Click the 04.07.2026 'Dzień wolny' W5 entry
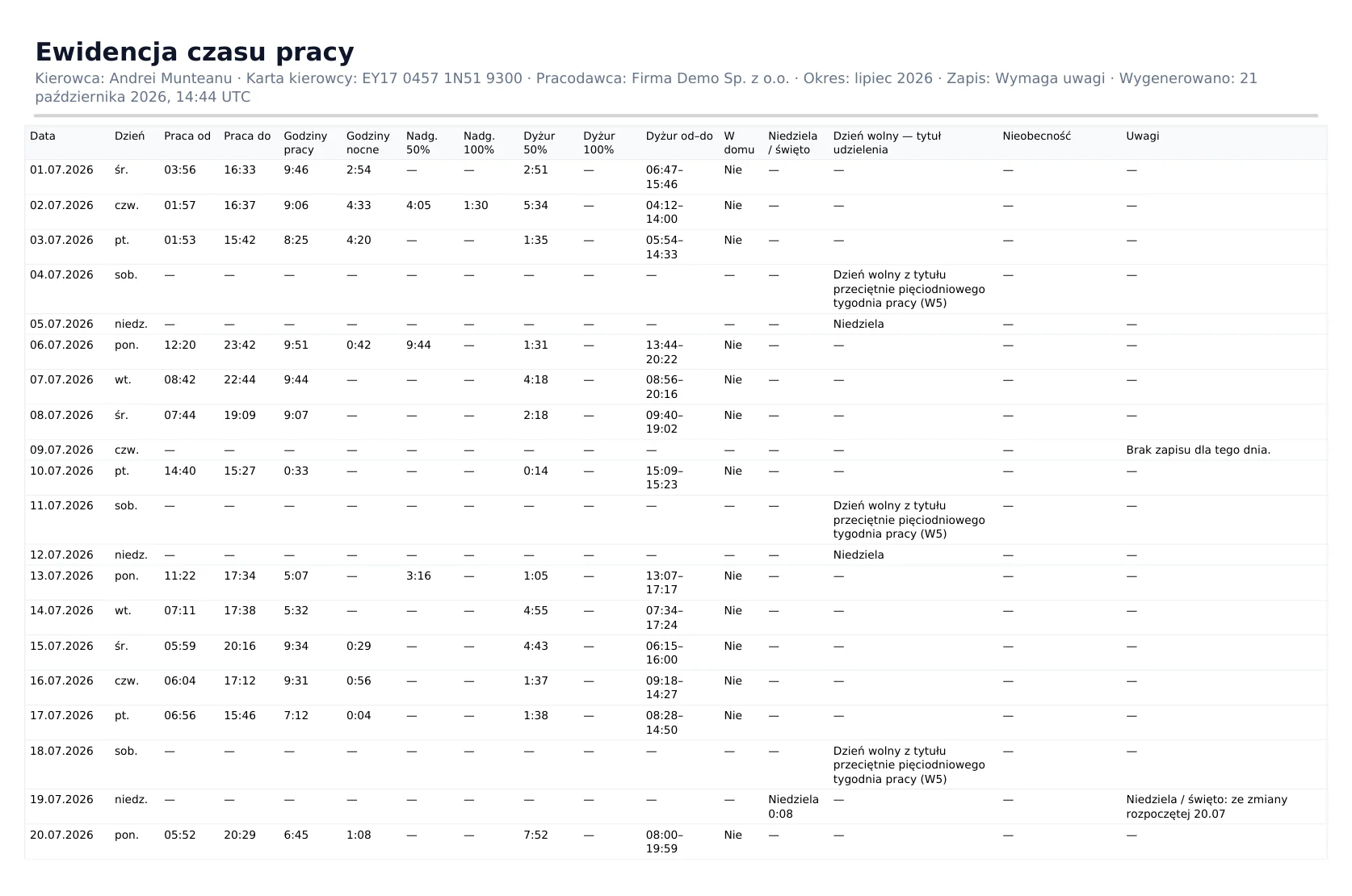 coord(909,289)
